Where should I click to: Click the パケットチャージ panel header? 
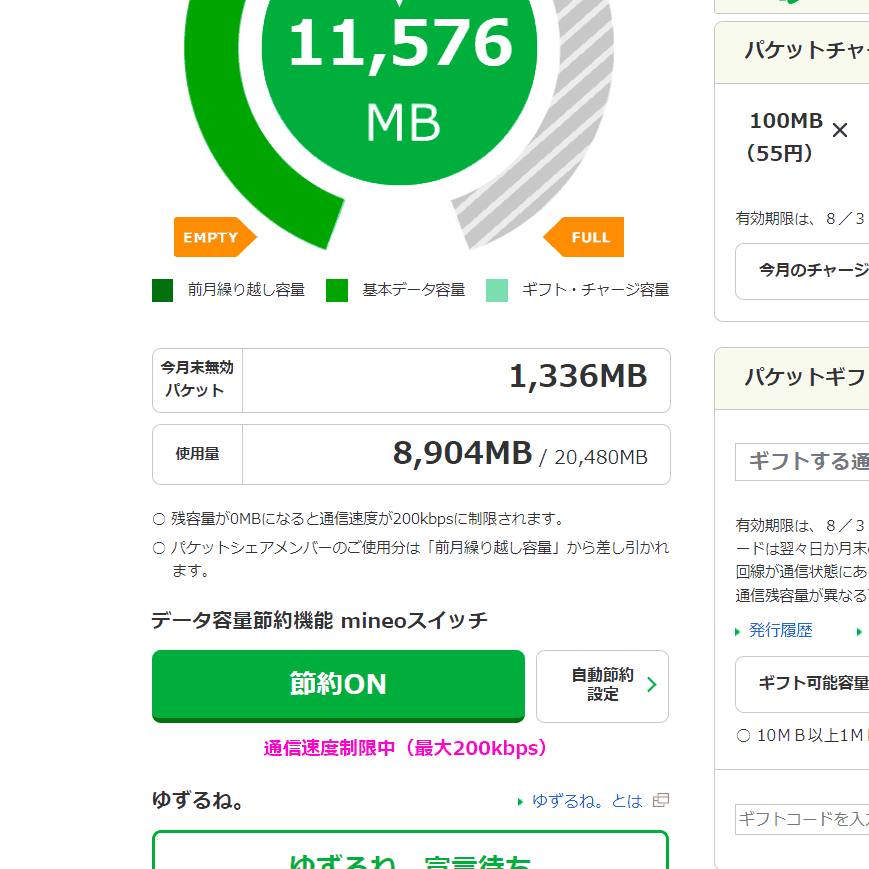[x=792, y=53]
